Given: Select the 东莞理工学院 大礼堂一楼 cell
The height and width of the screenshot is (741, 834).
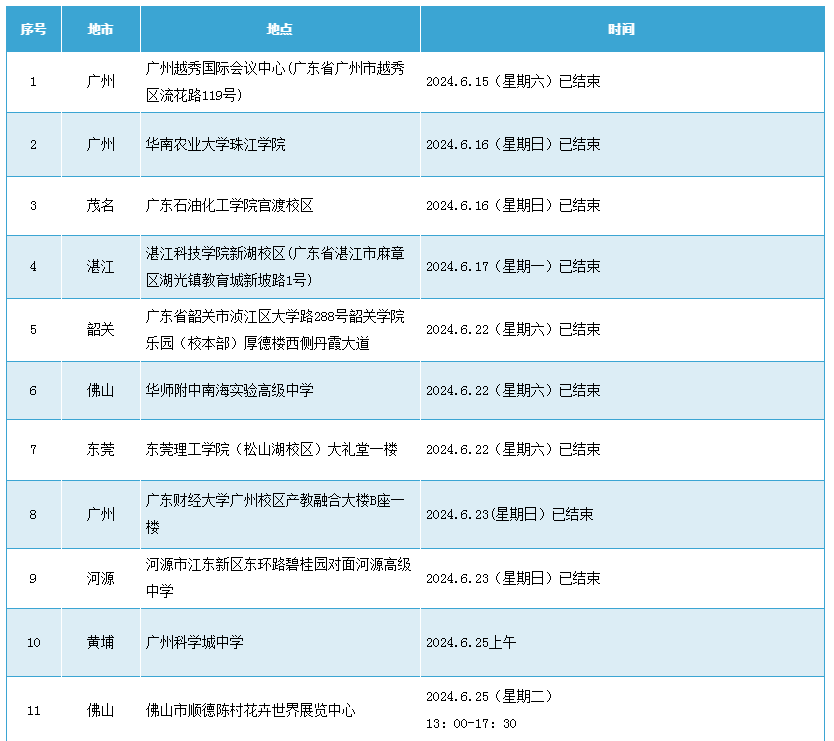Looking at the screenshot, I should pyautogui.click(x=271, y=450).
